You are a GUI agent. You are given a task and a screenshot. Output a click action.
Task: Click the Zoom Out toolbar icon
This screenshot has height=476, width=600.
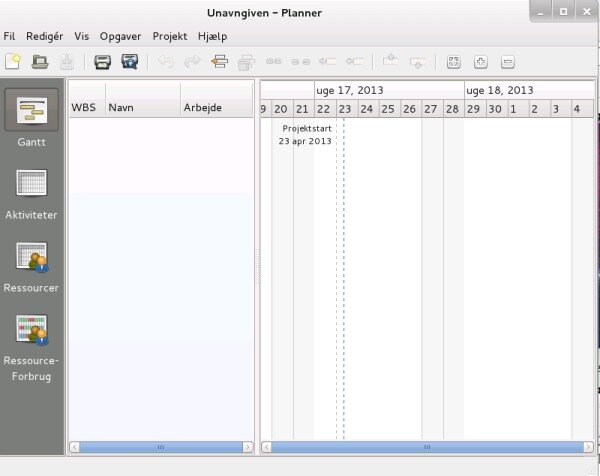tap(508, 62)
